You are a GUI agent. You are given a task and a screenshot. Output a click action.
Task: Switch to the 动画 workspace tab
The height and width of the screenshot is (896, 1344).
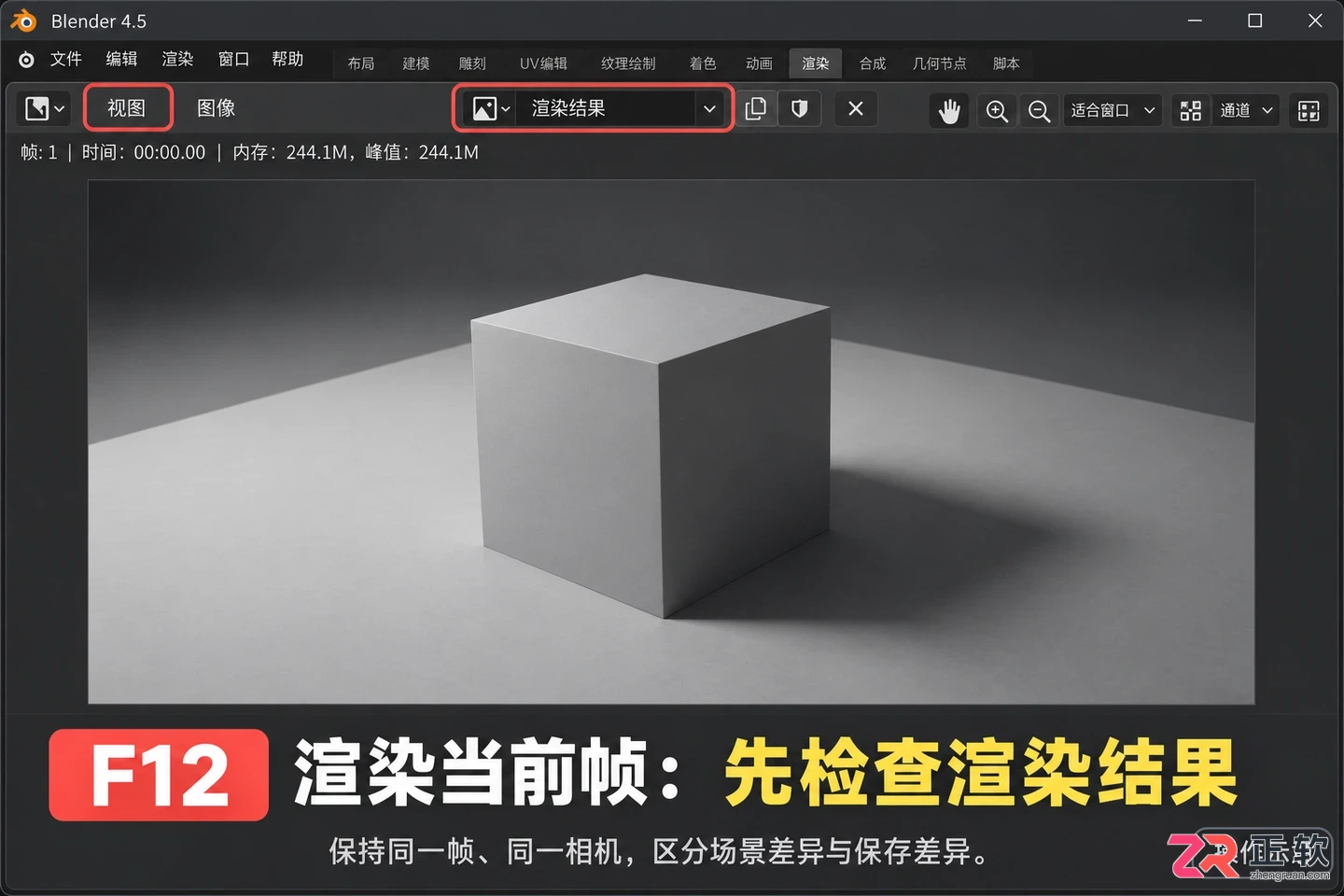tap(759, 63)
